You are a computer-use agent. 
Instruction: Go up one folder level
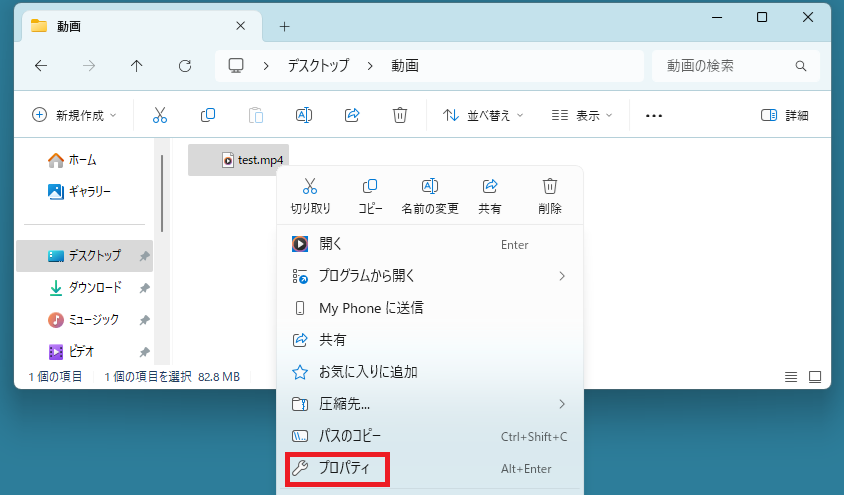(x=137, y=66)
